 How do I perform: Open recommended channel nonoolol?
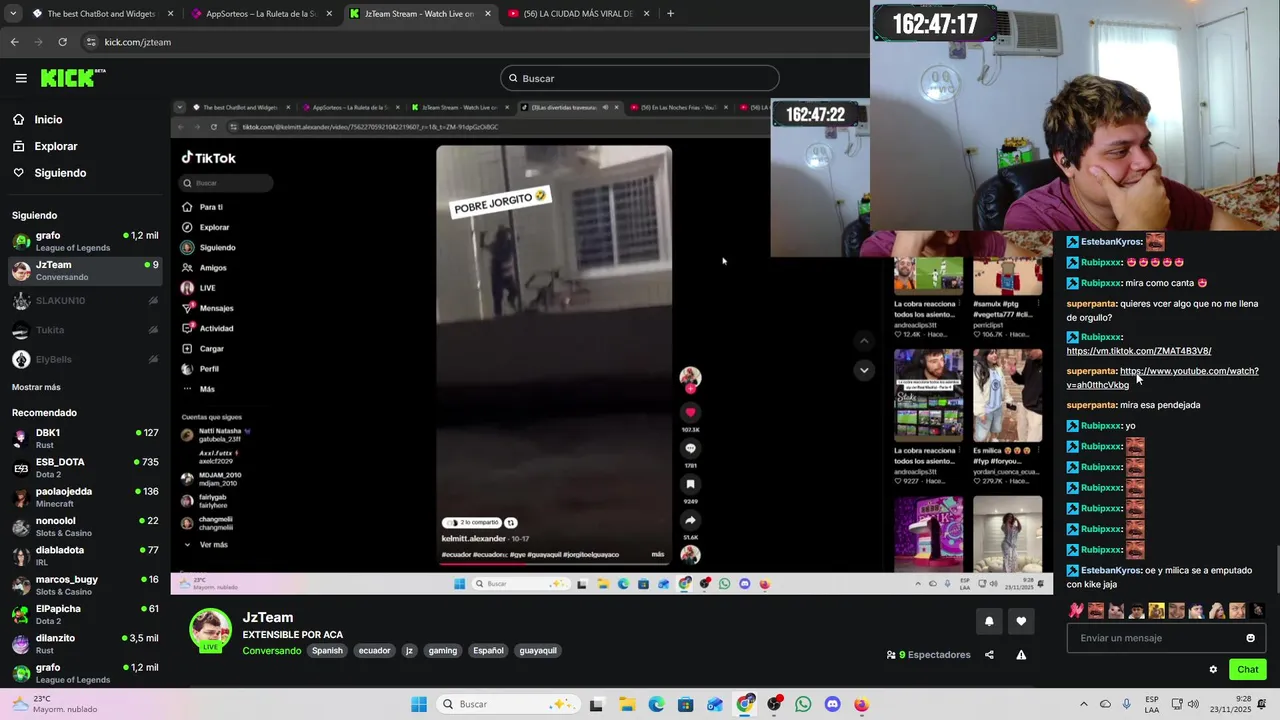(85, 526)
